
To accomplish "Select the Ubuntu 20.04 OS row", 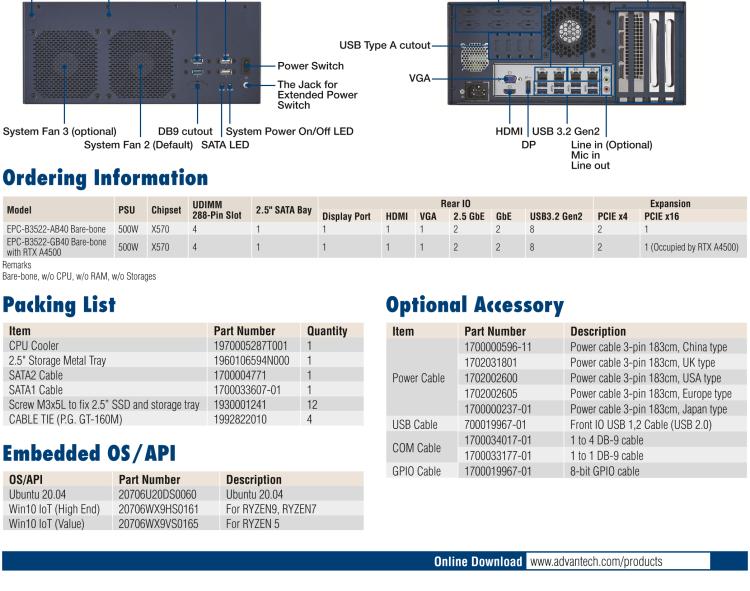I will click(38, 494).
